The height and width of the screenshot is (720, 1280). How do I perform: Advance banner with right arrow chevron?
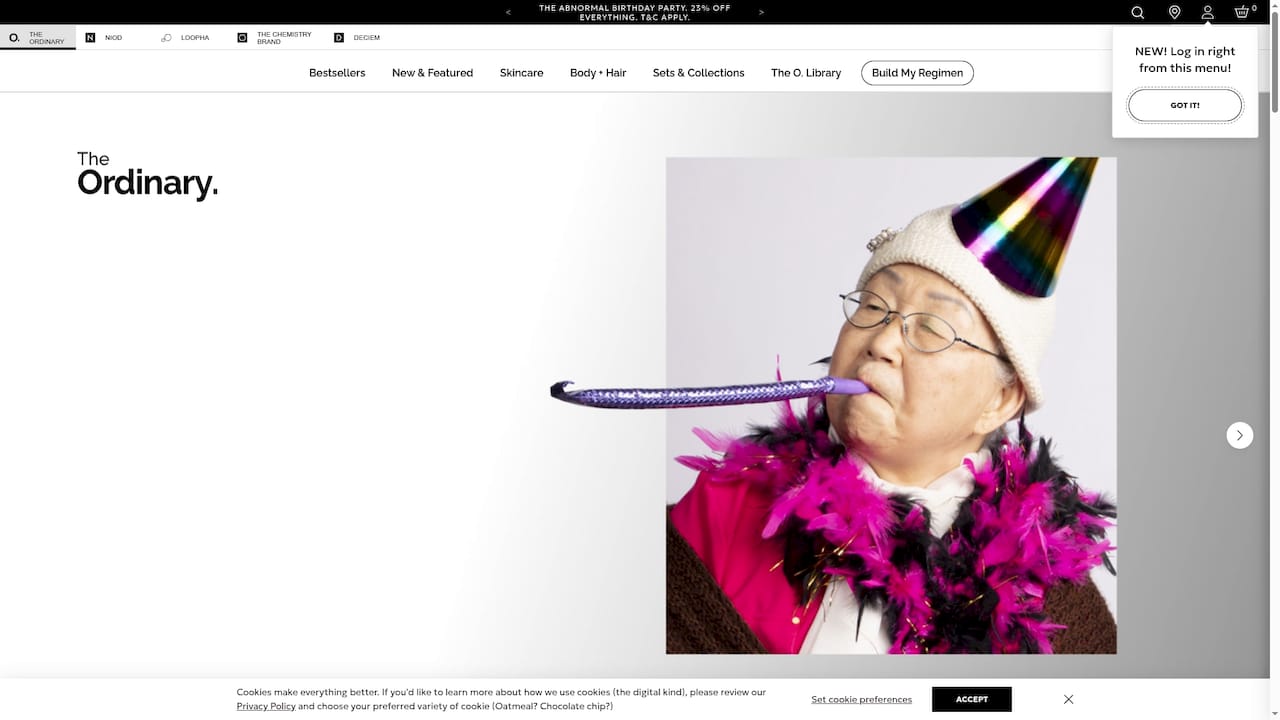point(761,12)
